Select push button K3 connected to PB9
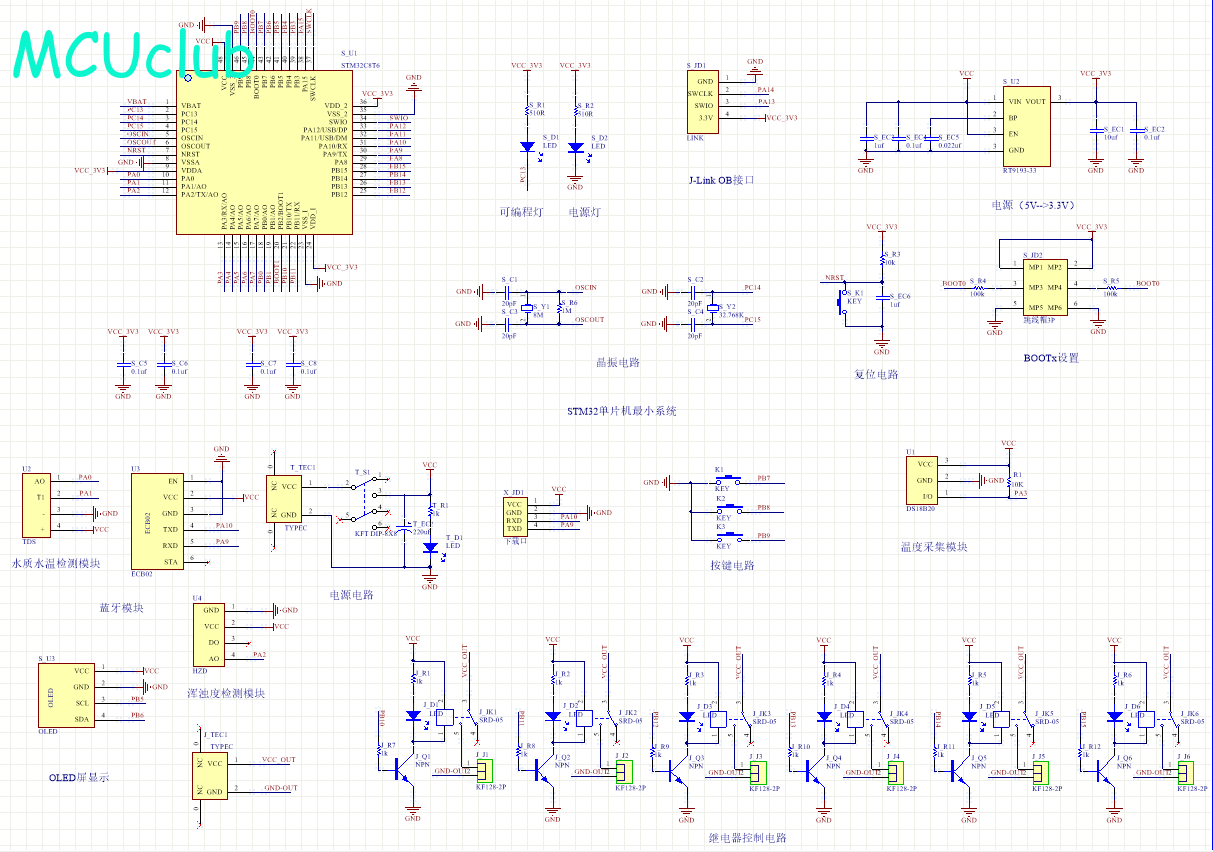Image resolution: width=1213 pixels, height=852 pixels. tap(727, 537)
